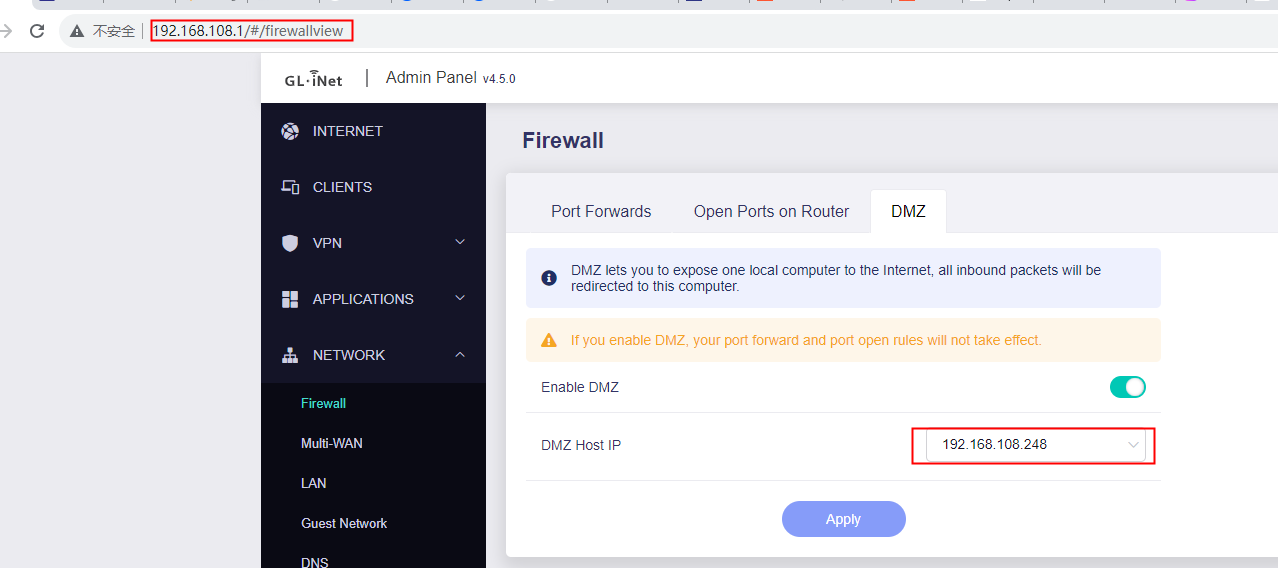The width and height of the screenshot is (1278, 568).
Task: Expand the APPLICATIONS menu chevron
Action: (x=460, y=298)
